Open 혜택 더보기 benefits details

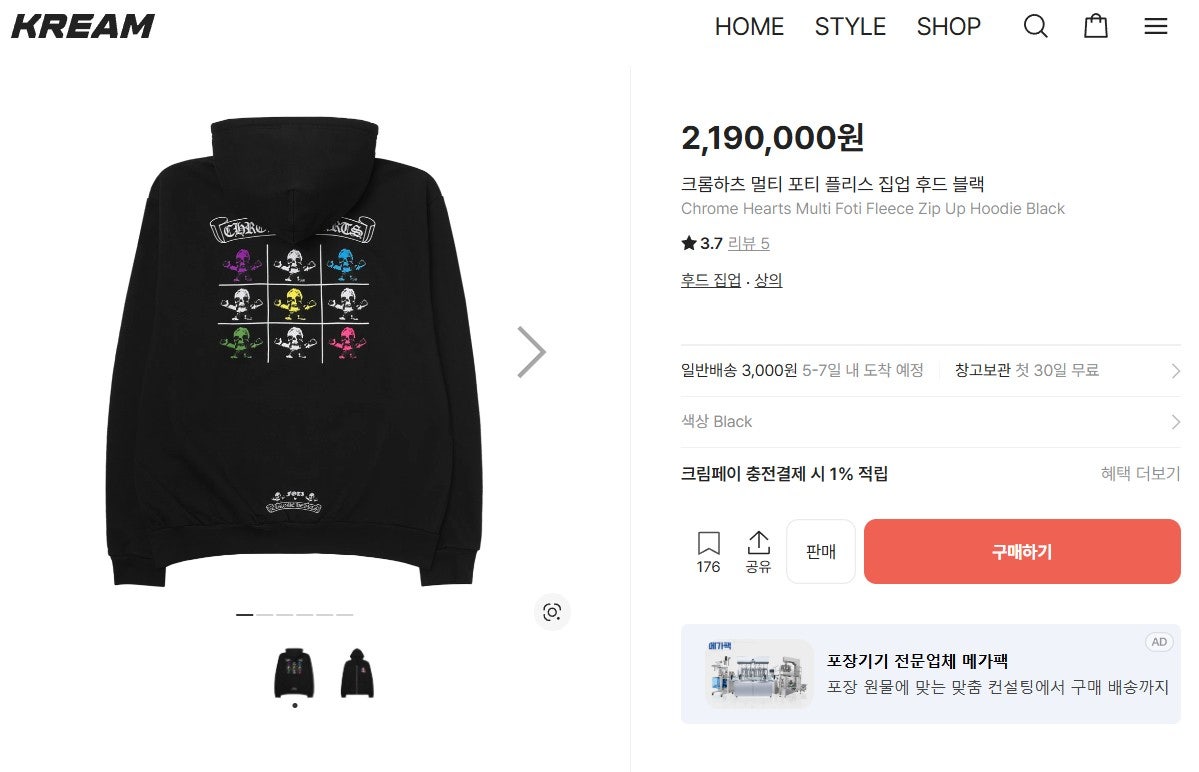[x=1140, y=474]
